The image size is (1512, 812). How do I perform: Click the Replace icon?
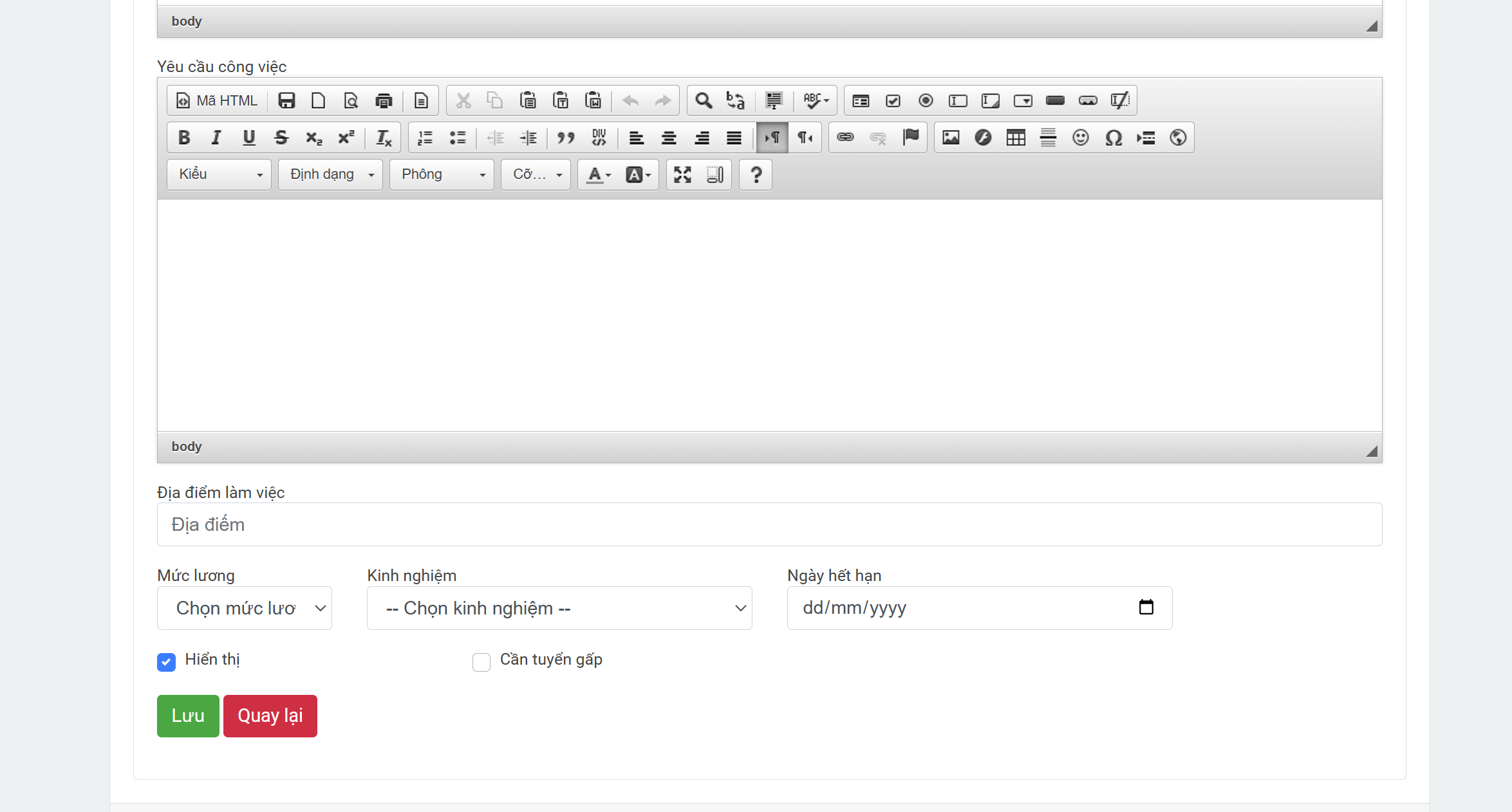(x=736, y=101)
